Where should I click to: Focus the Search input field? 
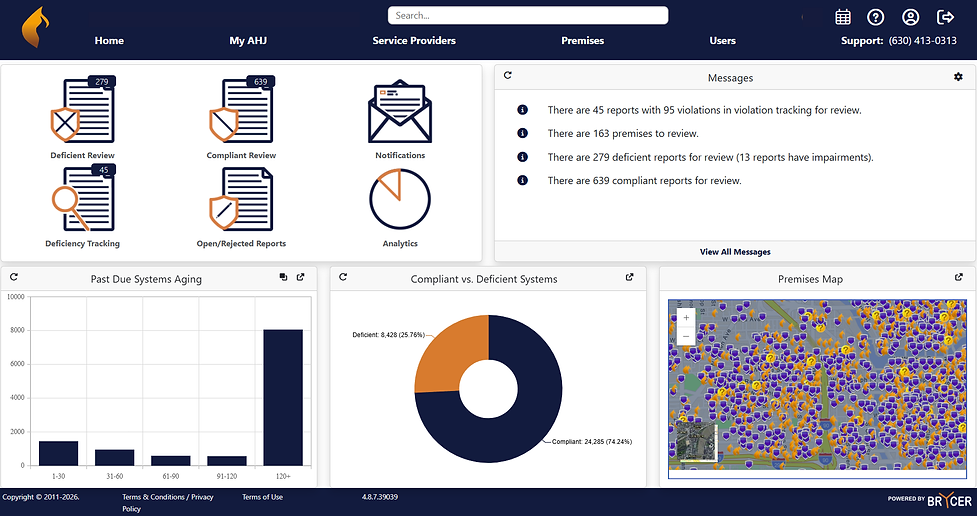pos(528,16)
